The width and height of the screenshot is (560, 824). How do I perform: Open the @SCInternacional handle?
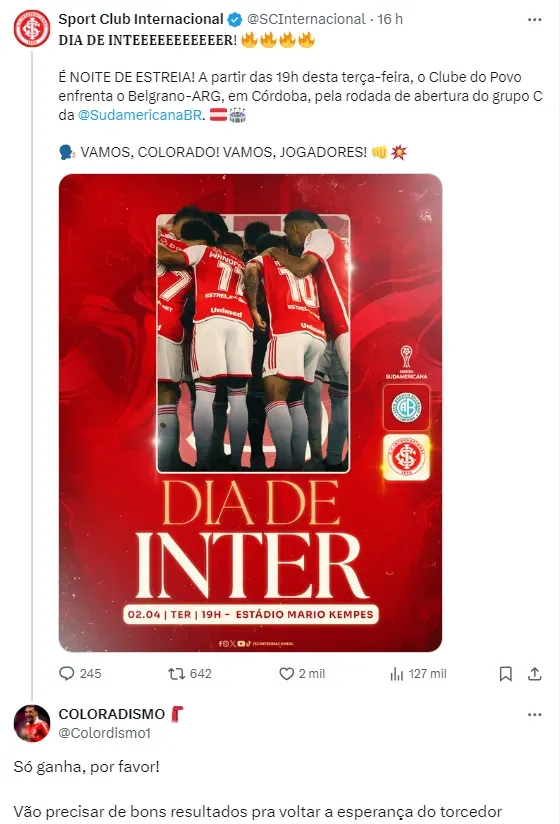pyautogui.click(x=306, y=19)
